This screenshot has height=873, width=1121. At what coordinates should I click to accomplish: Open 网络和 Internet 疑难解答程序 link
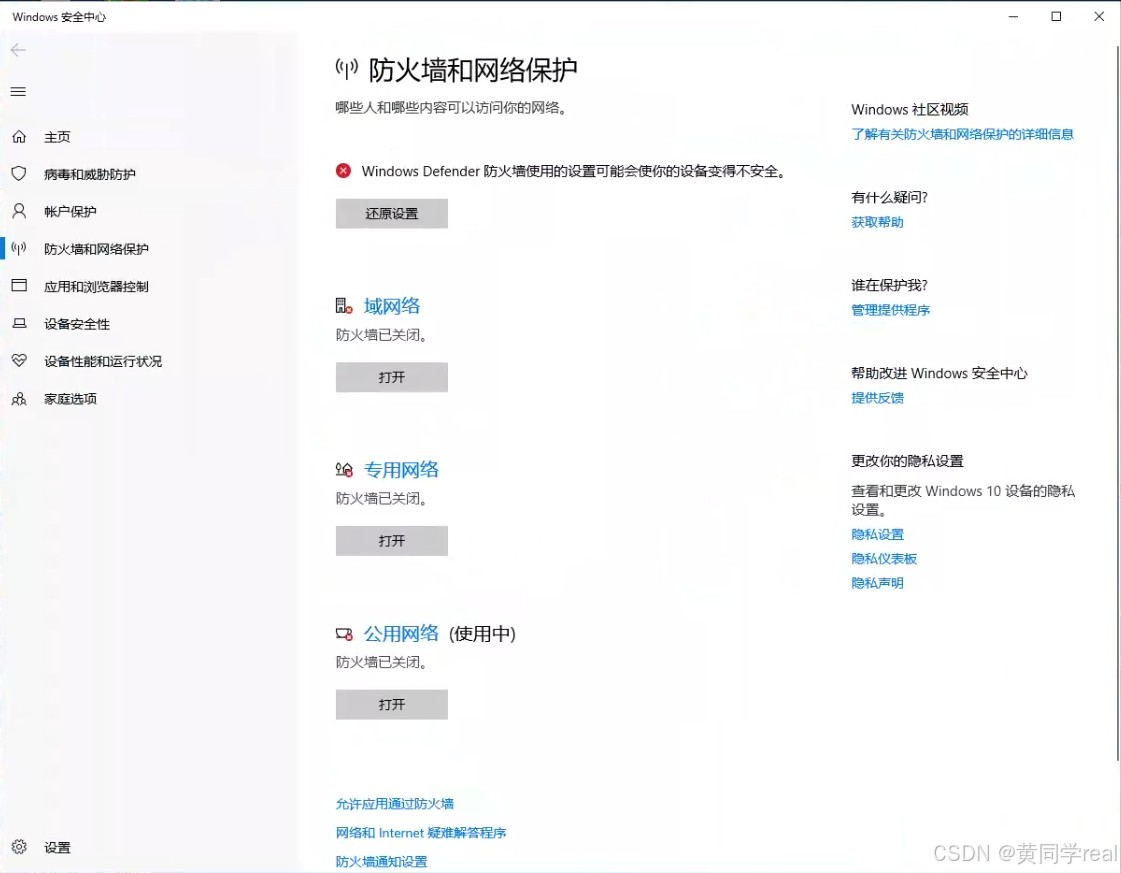pyautogui.click(x=421, y=833)
